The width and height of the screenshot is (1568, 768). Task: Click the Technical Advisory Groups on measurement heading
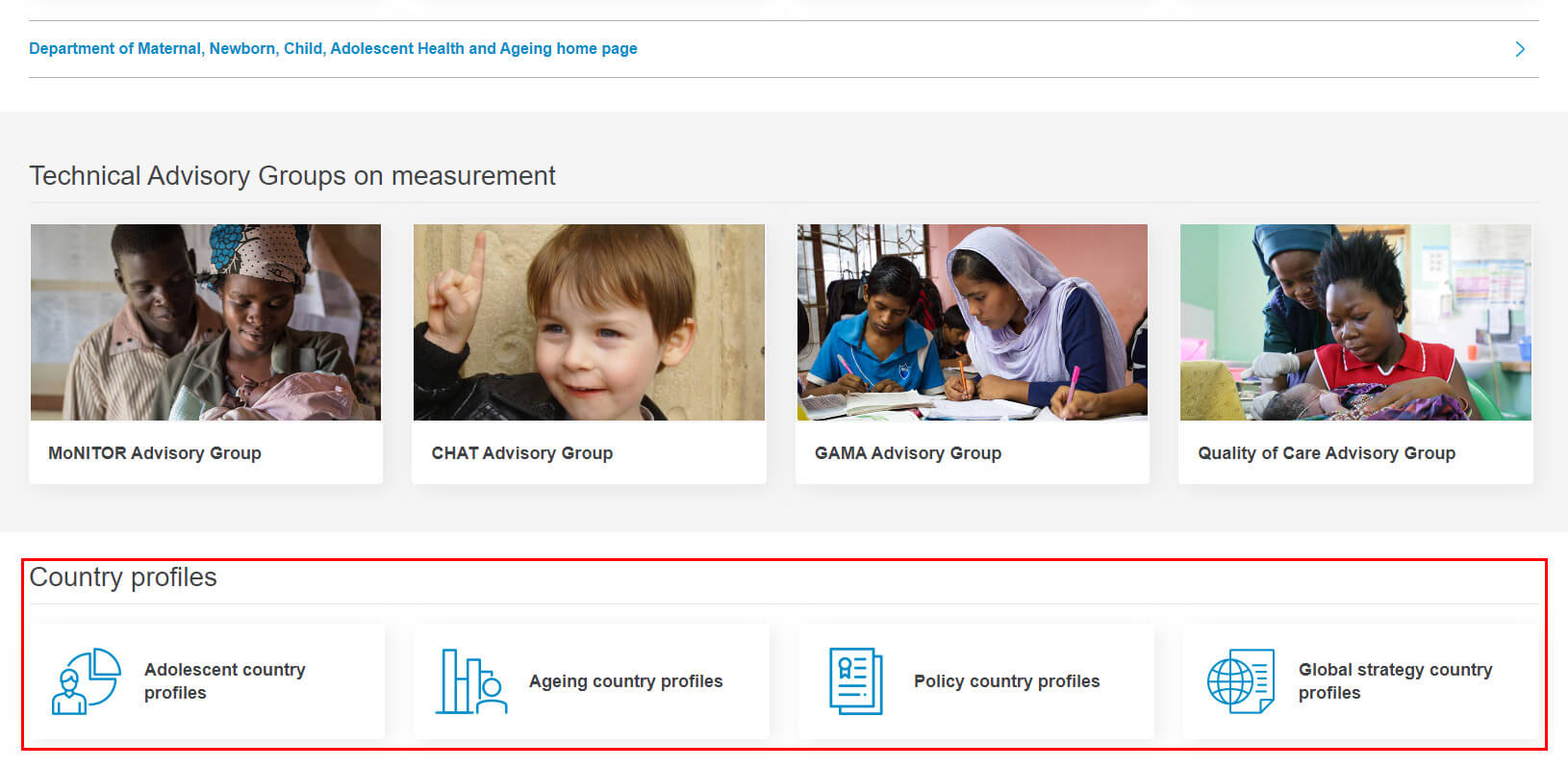tap(292, 176)
